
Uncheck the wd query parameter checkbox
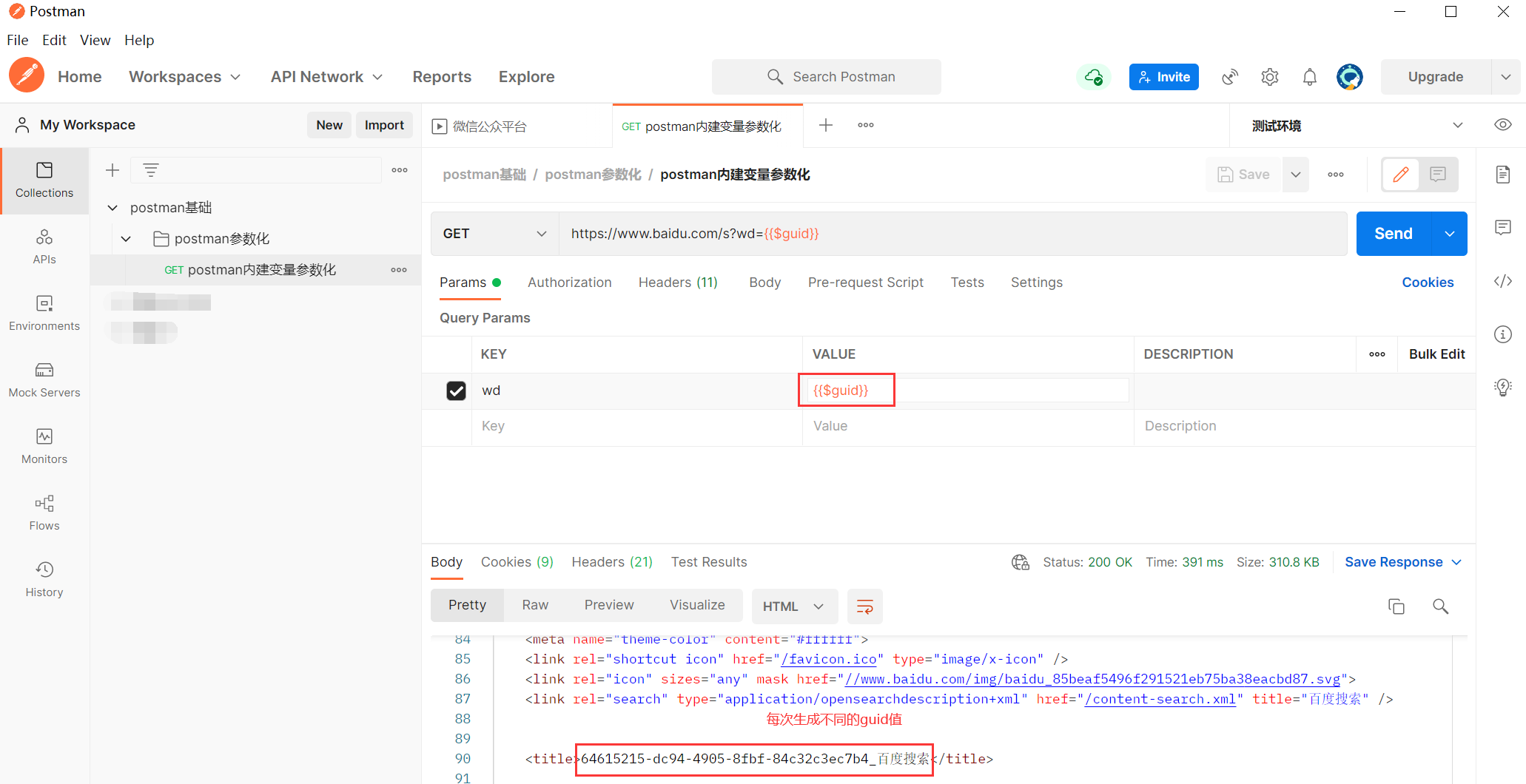point(456,391)
